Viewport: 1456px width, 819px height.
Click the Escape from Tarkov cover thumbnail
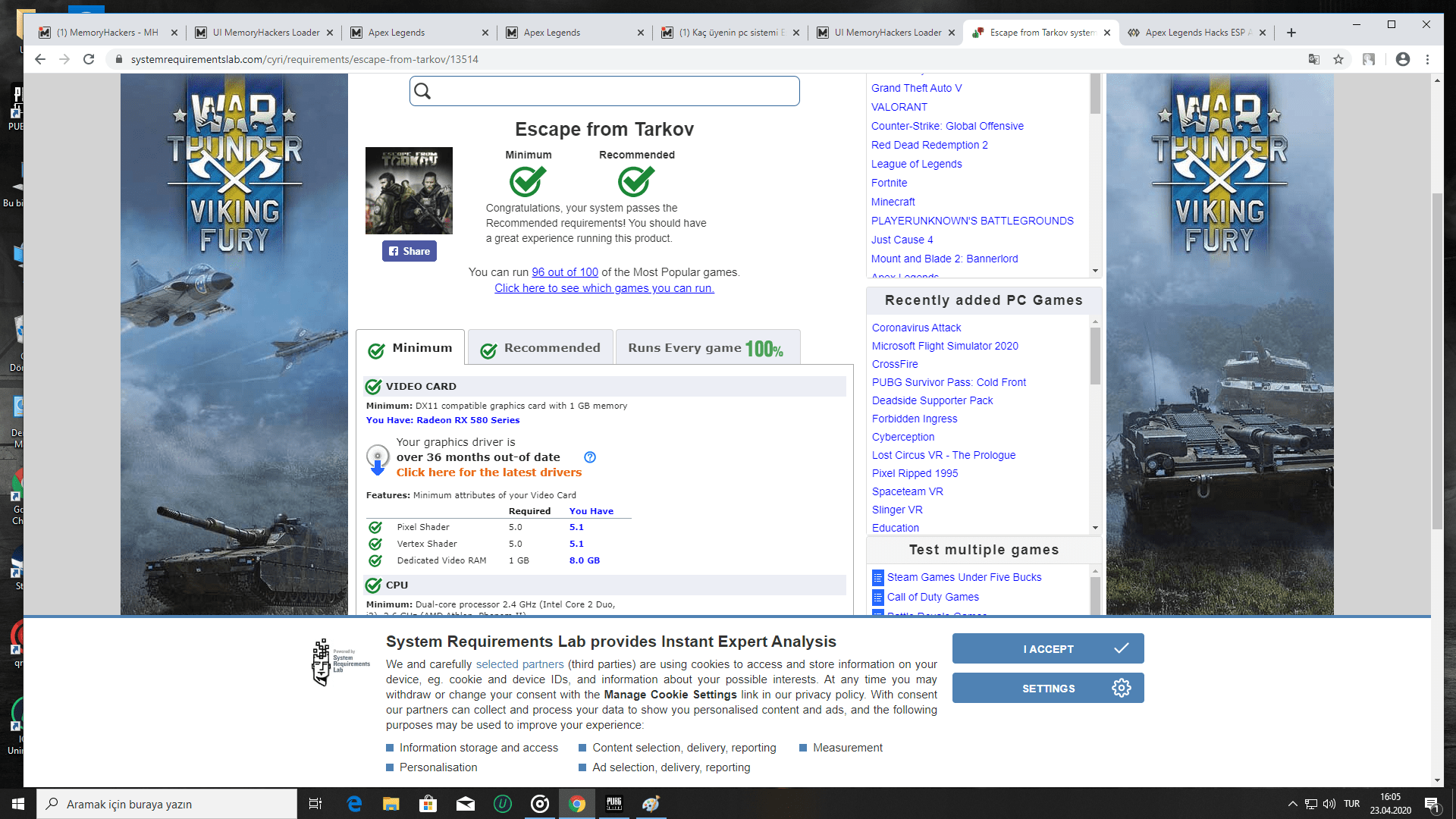click(409, 190)
